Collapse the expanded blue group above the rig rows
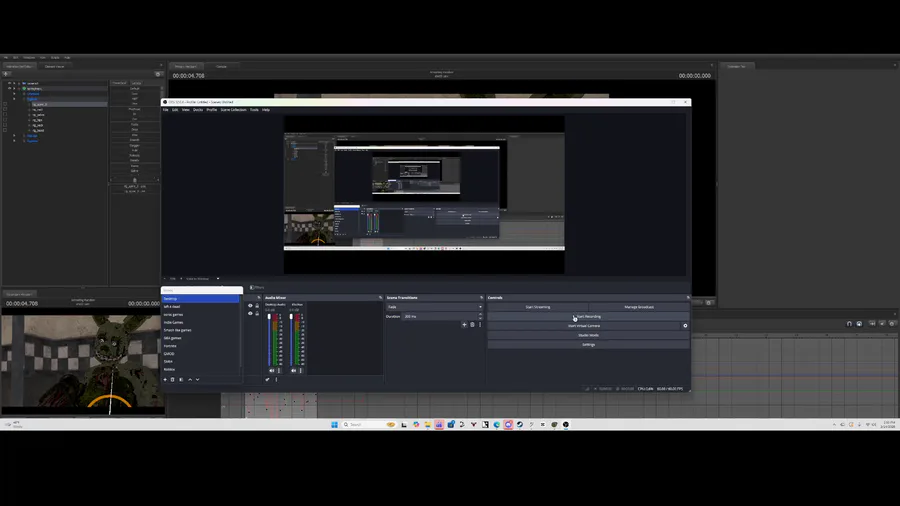Screen dimensions: 900x506 tap(14, 99)
